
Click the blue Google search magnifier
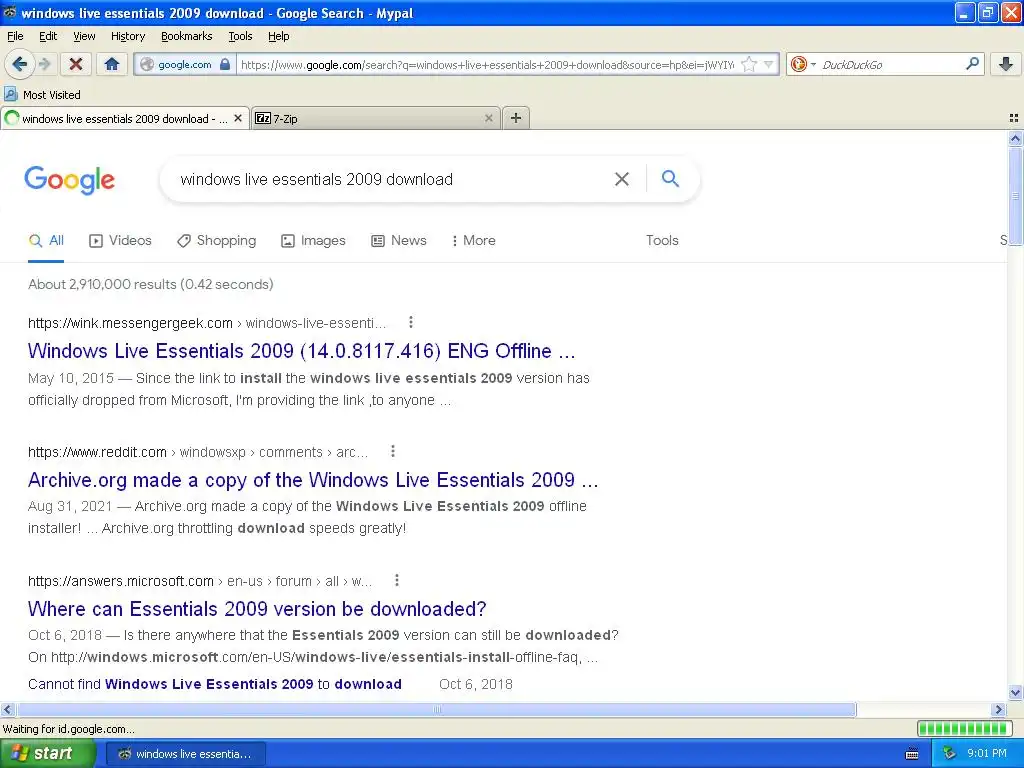670,178
